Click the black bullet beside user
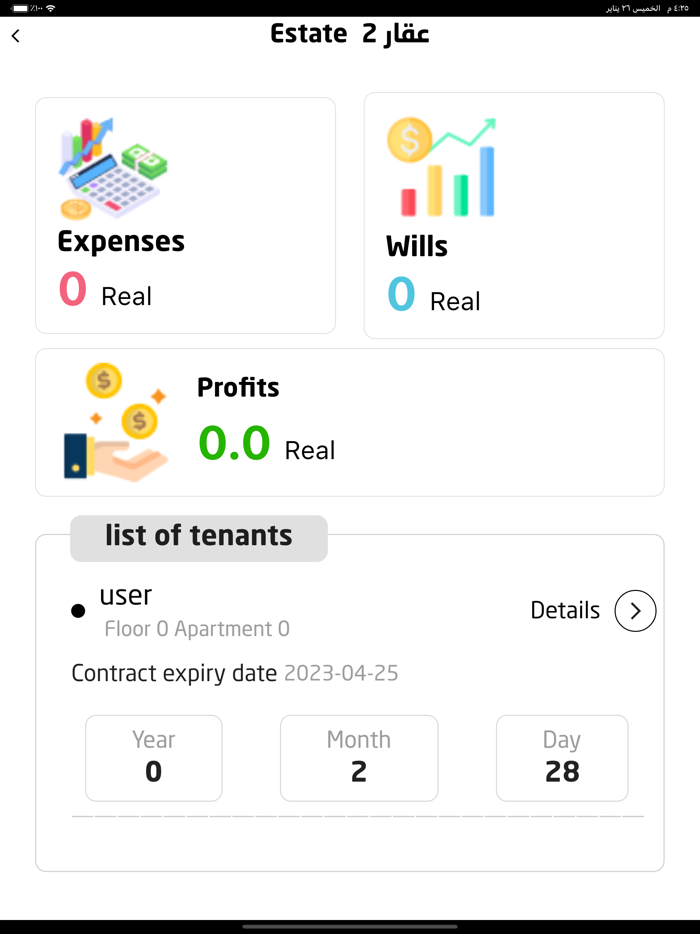Image resolution: width=700 pixels, height=934 pixels. point(78,611)
